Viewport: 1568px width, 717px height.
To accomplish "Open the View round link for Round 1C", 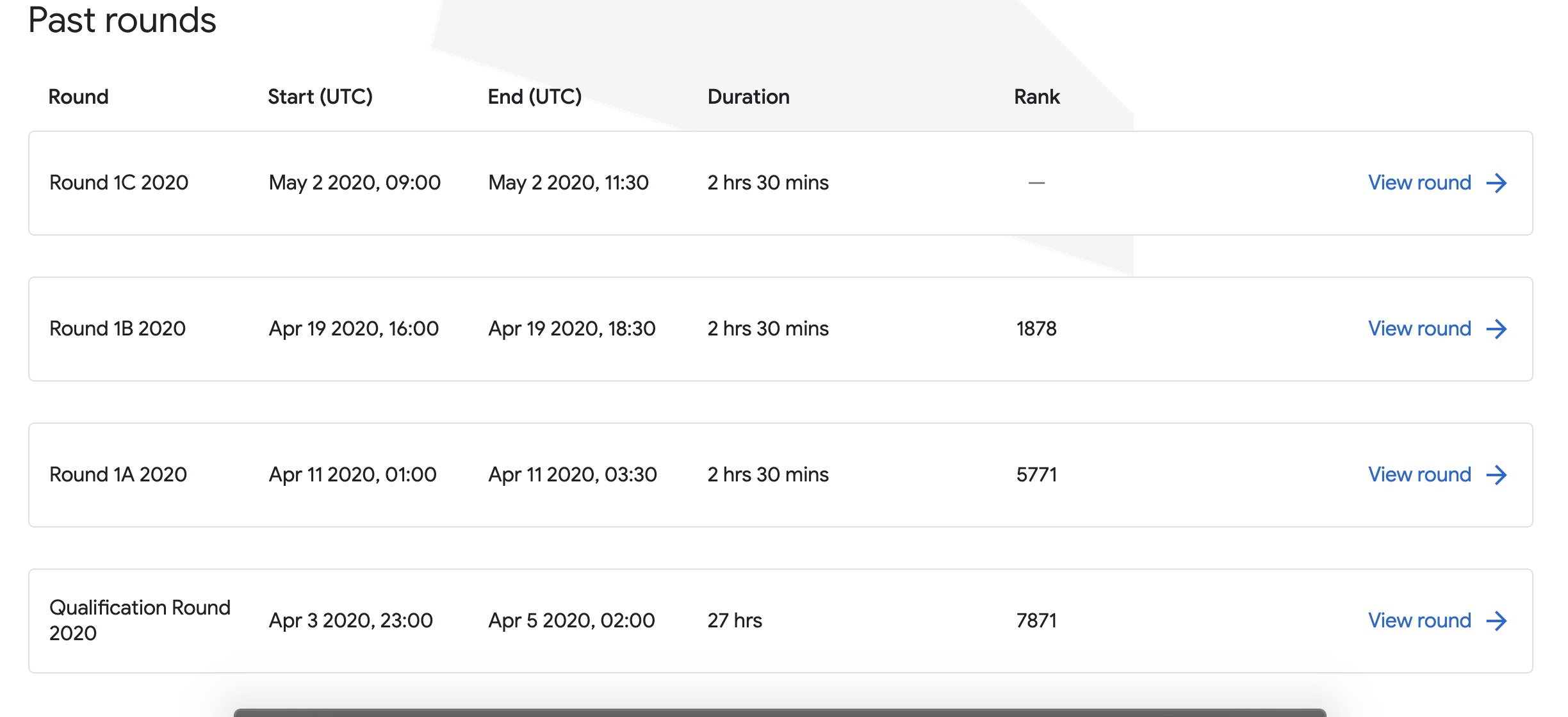I will [1419, 183].
